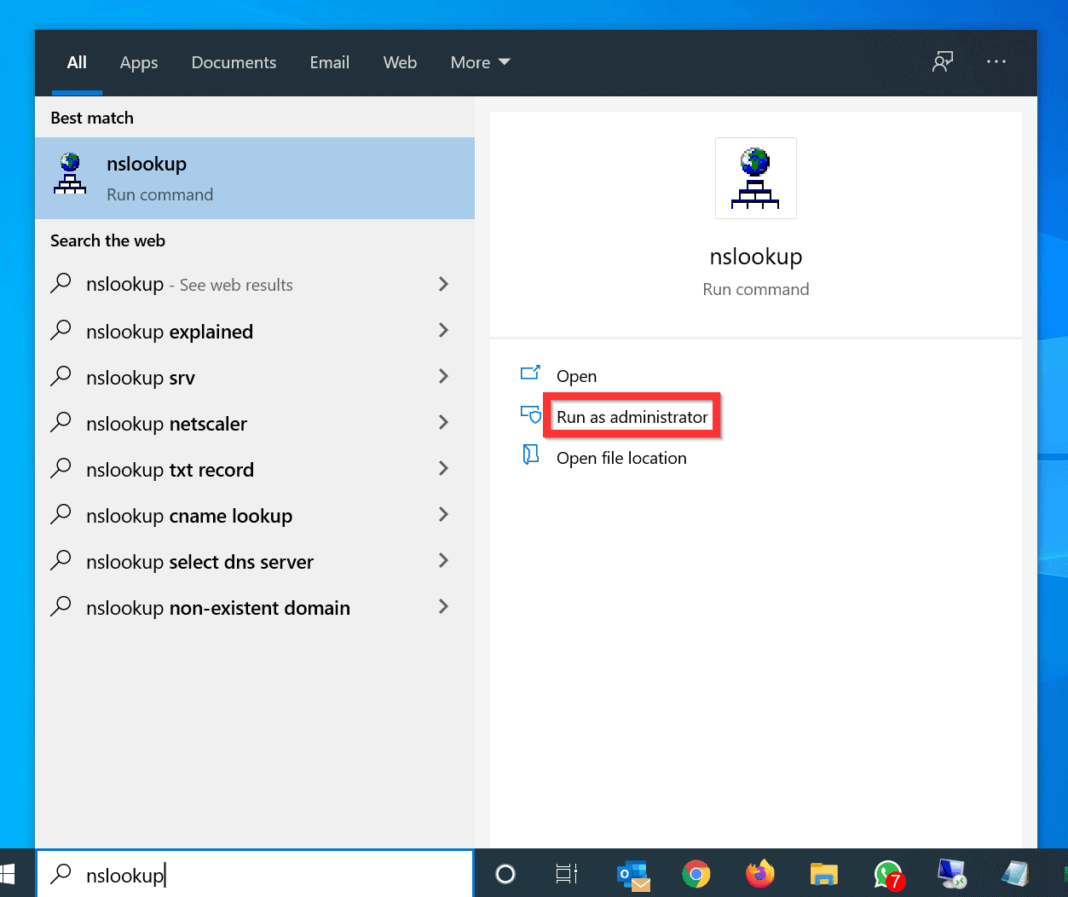Open the ellipsis options icon at top right
The image size is (1068, 897).
pos(996,61)
